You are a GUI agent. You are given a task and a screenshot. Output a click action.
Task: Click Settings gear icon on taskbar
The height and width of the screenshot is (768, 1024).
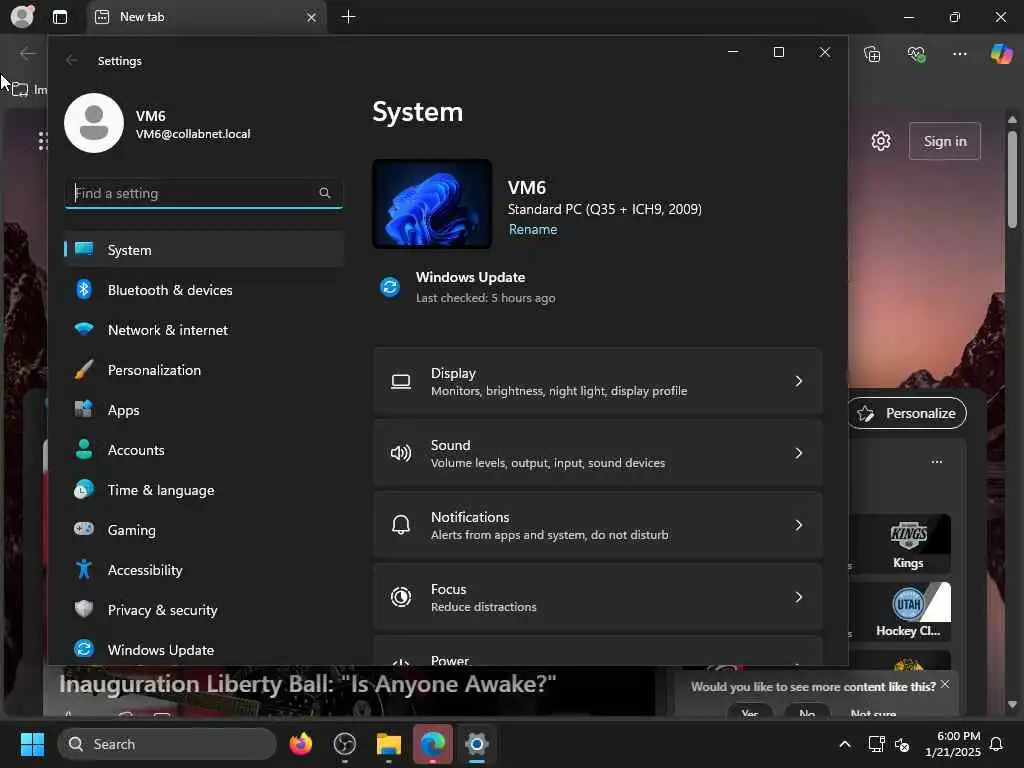coord(477,744)
